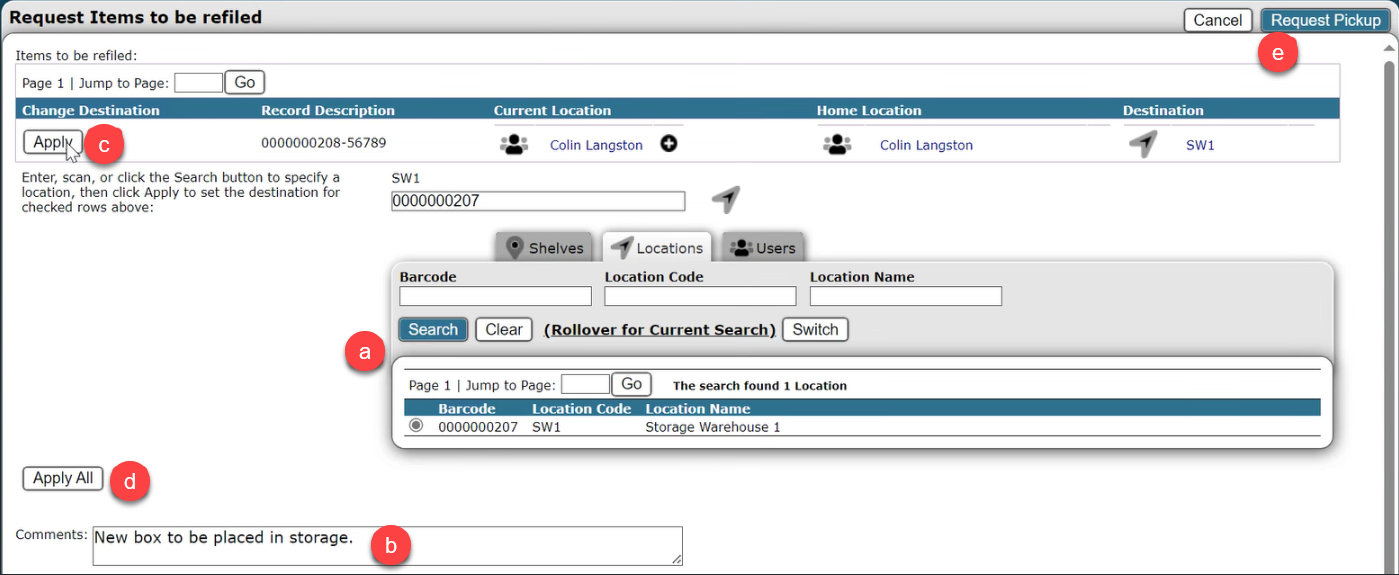Image resolution: width=1399 pixels, height=575 pixels.
Task: Open the Shelves tab
Action: point(544,247)
